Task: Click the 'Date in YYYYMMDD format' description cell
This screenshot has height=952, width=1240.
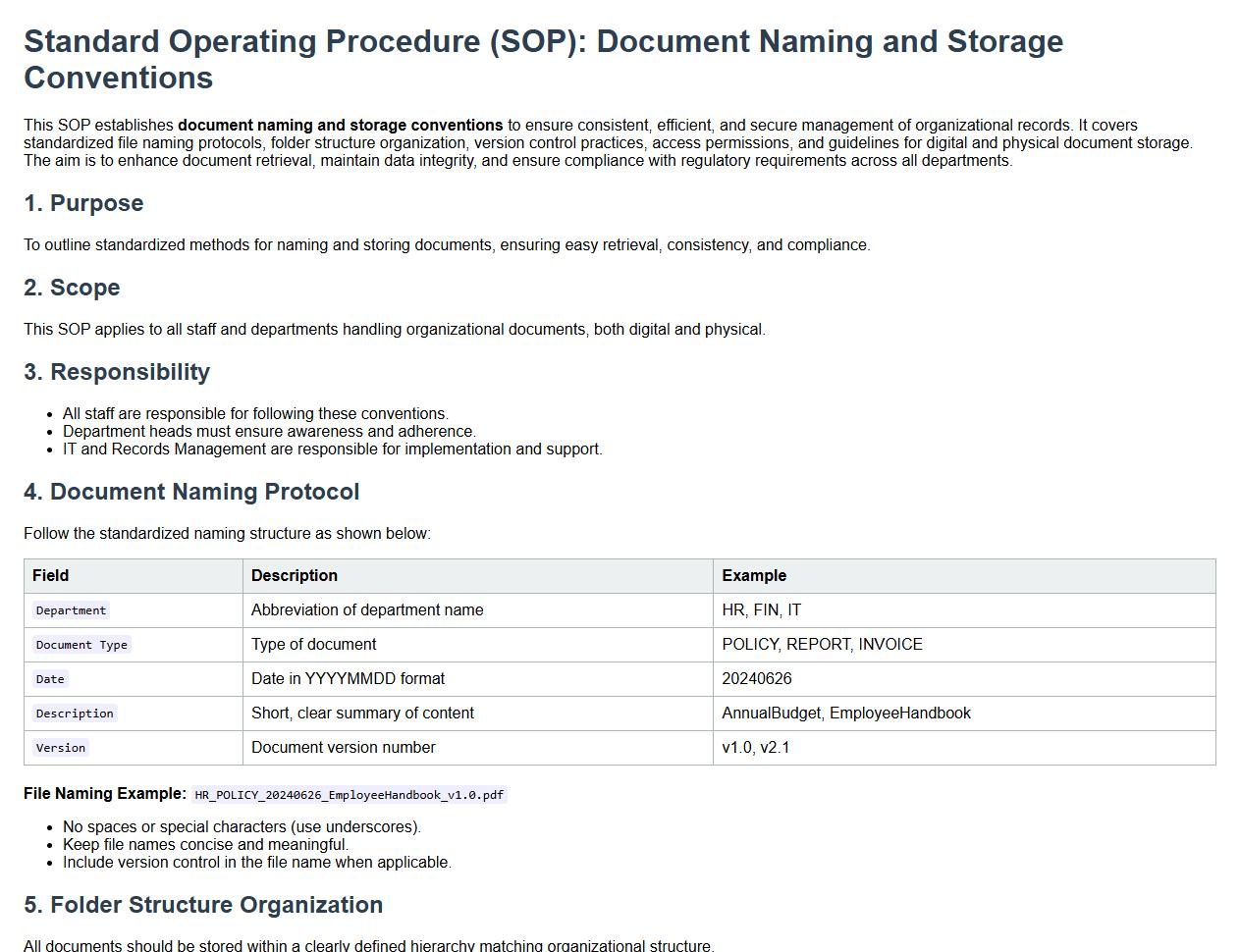Action: point(348,679)
